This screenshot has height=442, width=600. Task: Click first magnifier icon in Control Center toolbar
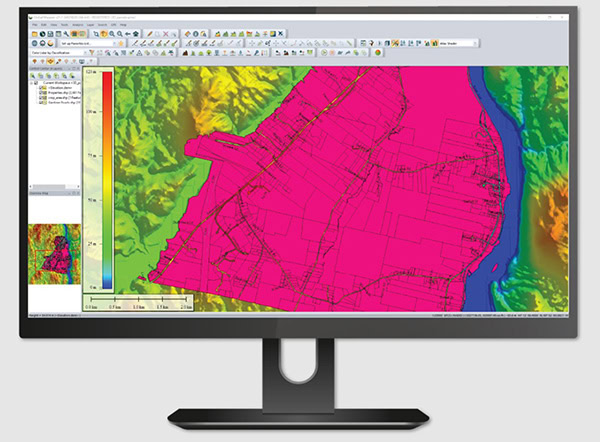click(33, 76)
